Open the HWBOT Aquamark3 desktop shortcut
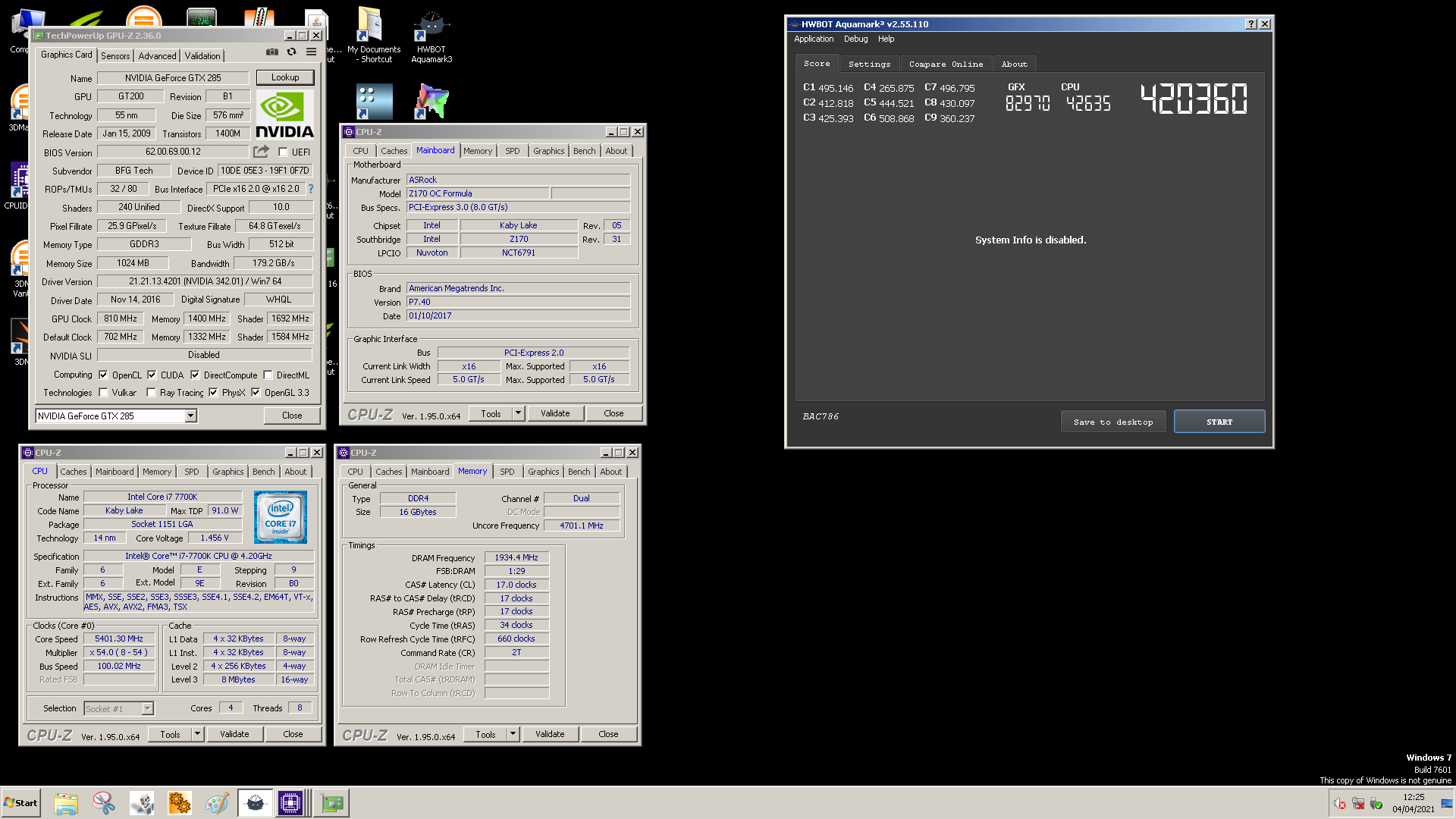1456x819 pixels. [431, 36]
